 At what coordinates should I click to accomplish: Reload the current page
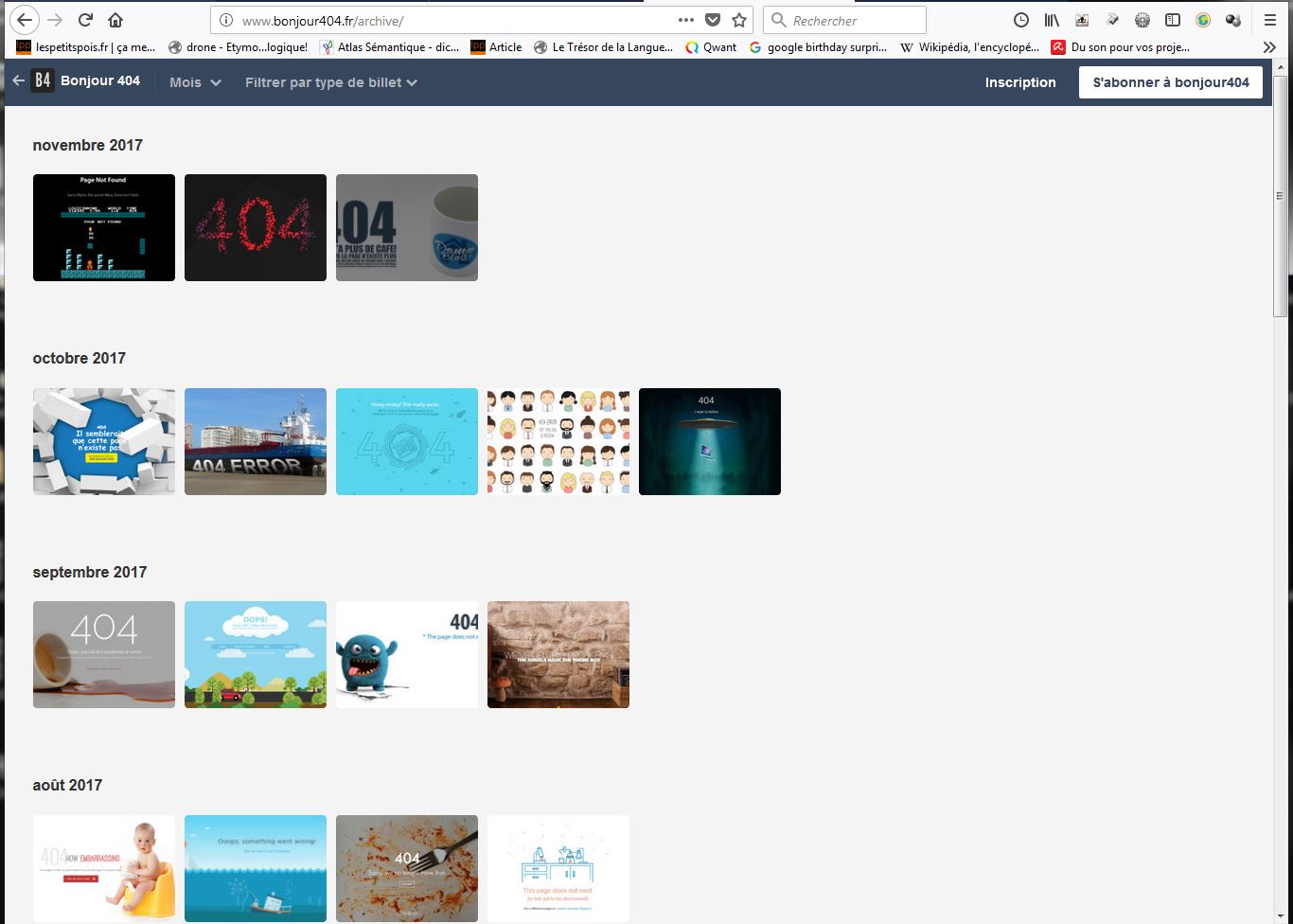85,20
